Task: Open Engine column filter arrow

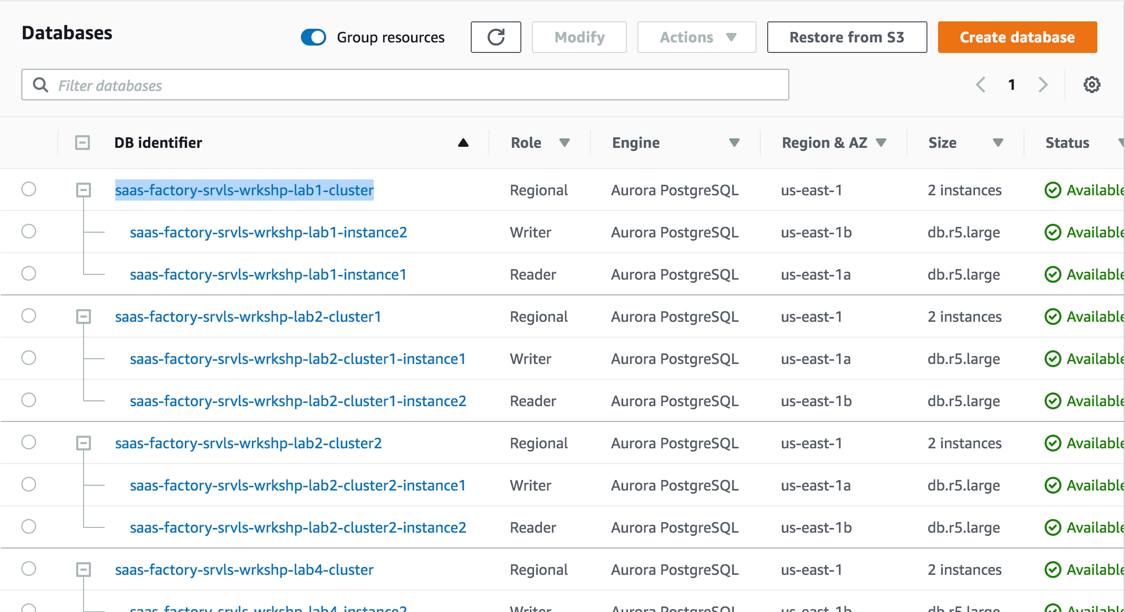Action: (734, 143)
